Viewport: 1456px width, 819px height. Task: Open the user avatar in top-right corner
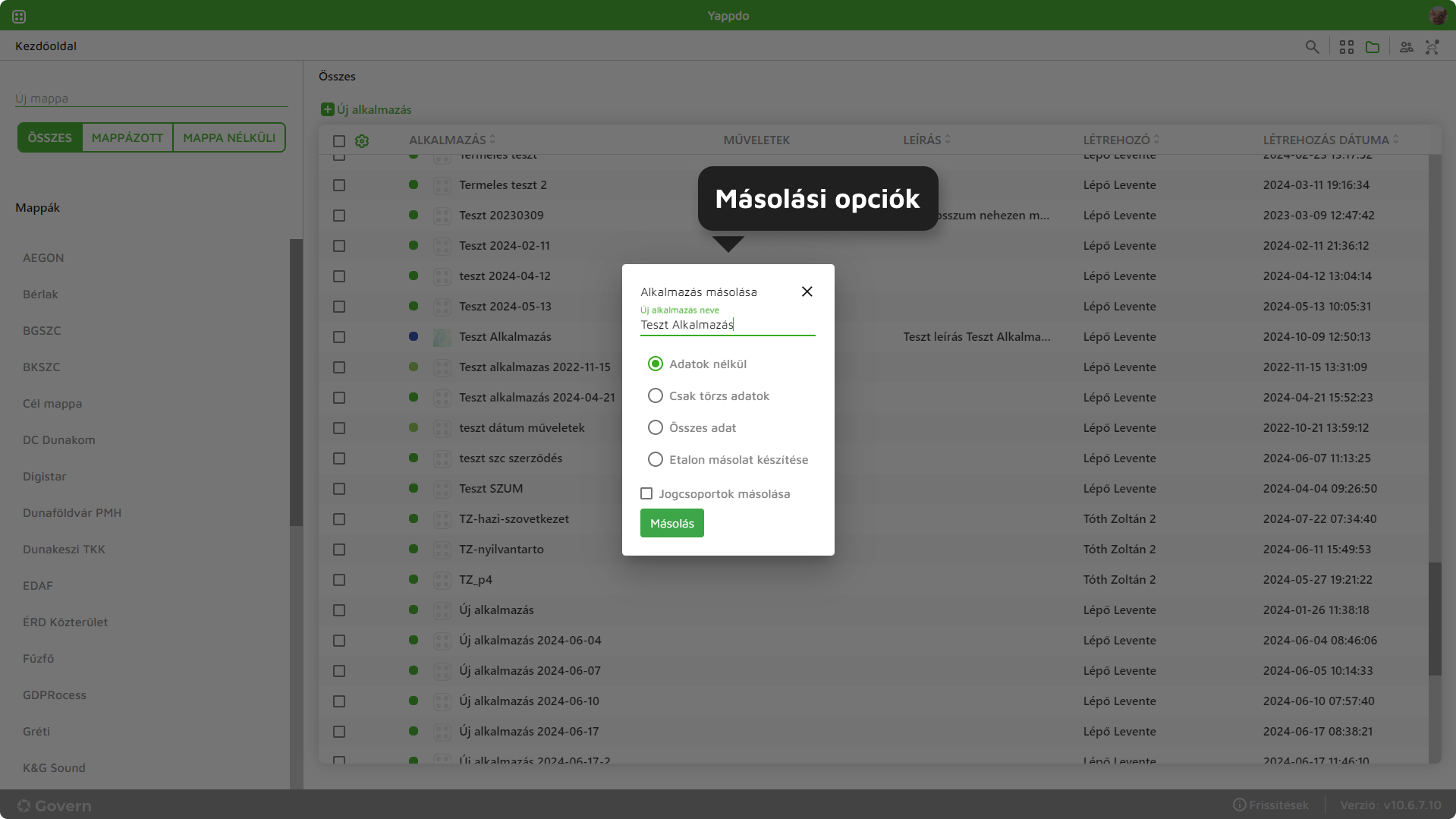point(1437,16)
